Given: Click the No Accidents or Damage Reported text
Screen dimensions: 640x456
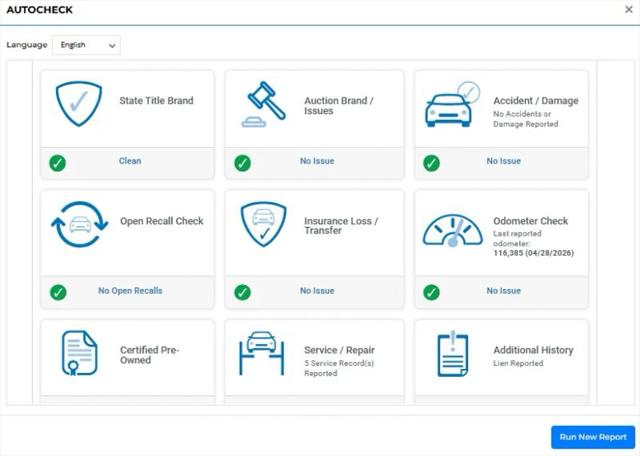Looking at the screenshot, I should pyautogui.click(x=525, y=119).
